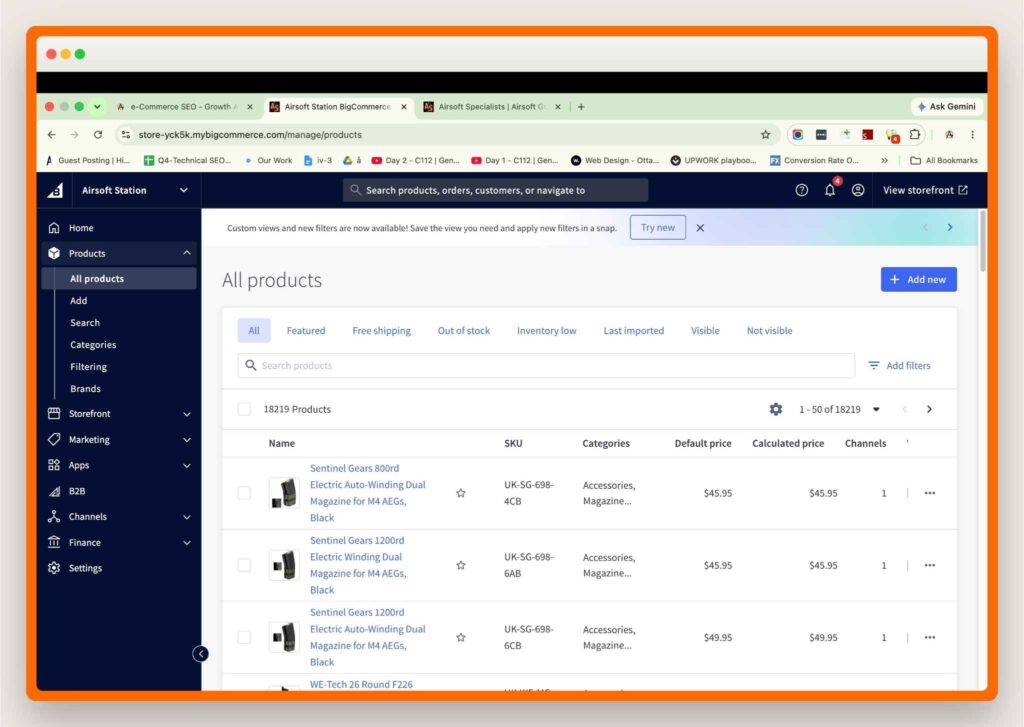The image size is (1024, 727).
Task: Bookmark this page with star icon
Action: point(765,135)
